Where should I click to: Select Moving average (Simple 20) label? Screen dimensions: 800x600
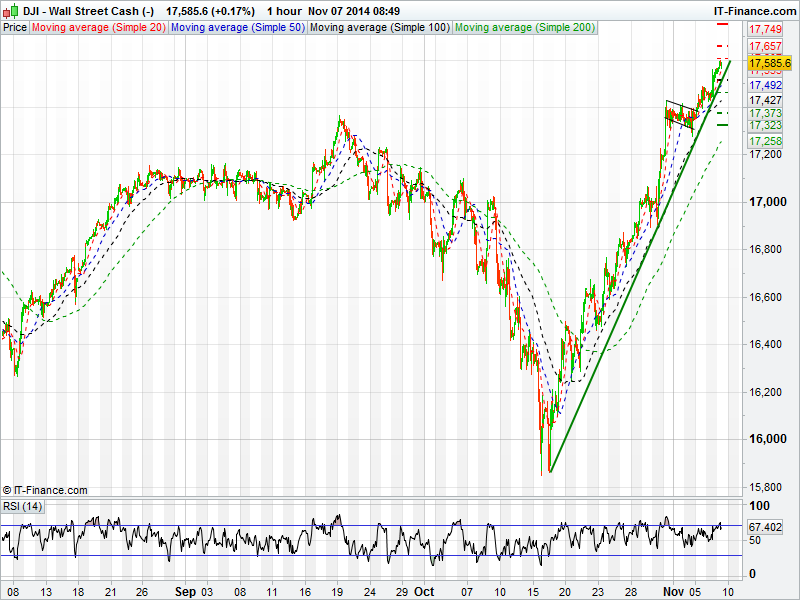click(x=99, y=28)
